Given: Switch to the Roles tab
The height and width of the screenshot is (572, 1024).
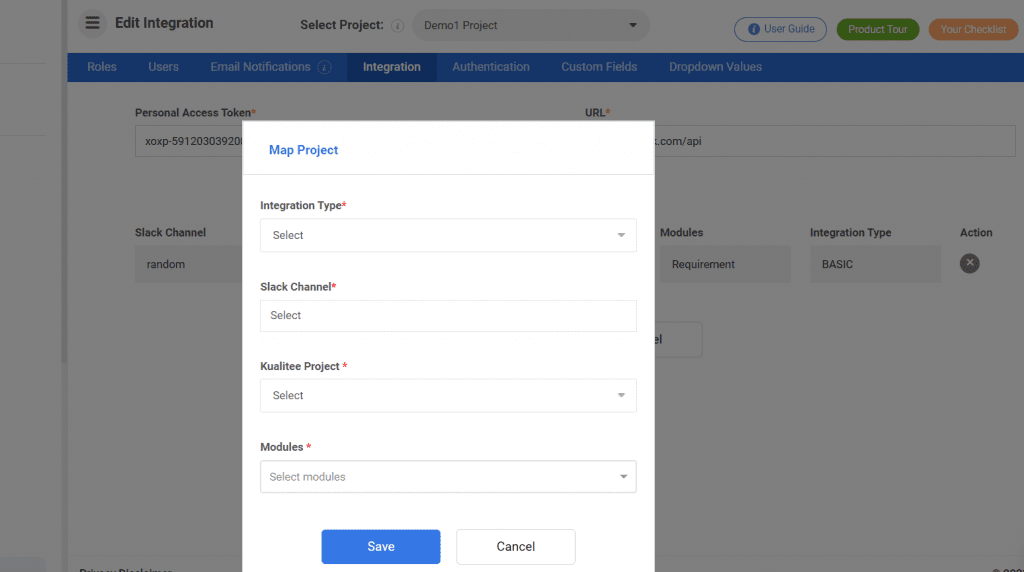Looking at the screenshot, I should point(102,67).
